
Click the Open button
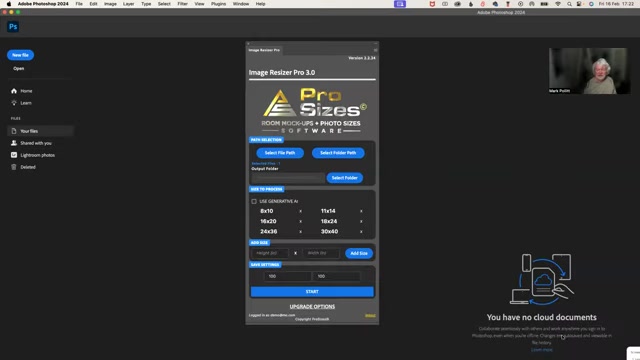tap(19, 69)
